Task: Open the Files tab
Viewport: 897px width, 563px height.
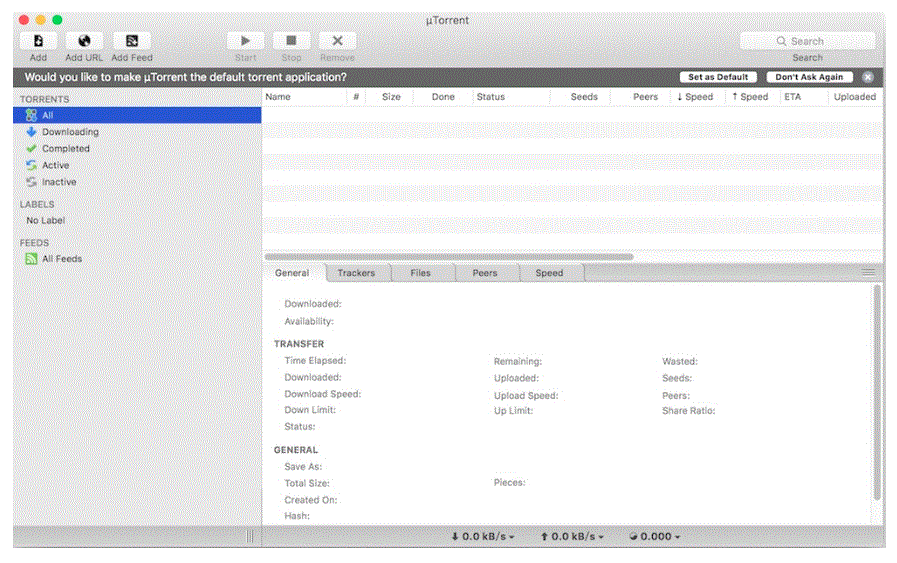Action: pos(420,273)
